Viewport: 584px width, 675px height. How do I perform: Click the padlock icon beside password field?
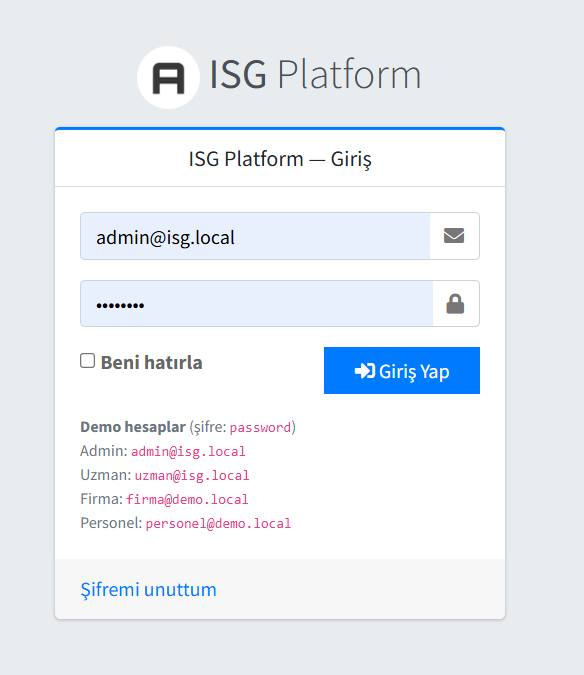(x=455, y=304)
